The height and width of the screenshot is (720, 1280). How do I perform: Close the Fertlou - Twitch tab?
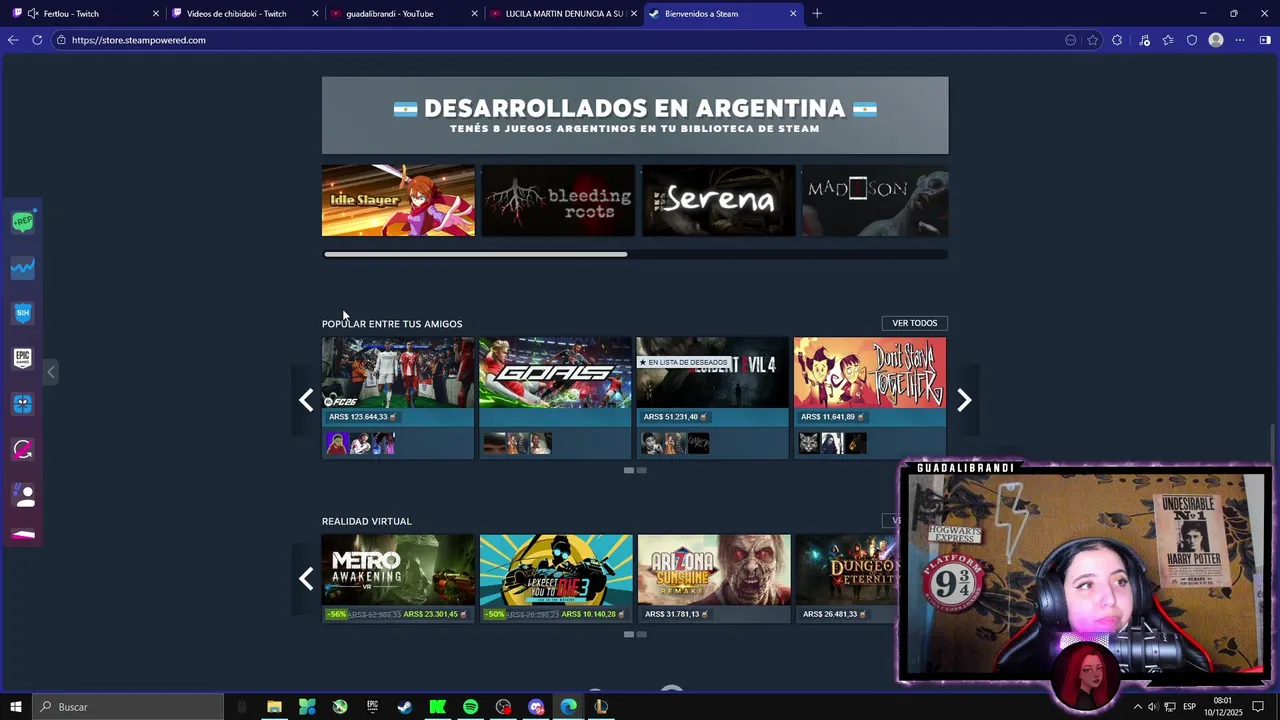[x=155, y=14]
